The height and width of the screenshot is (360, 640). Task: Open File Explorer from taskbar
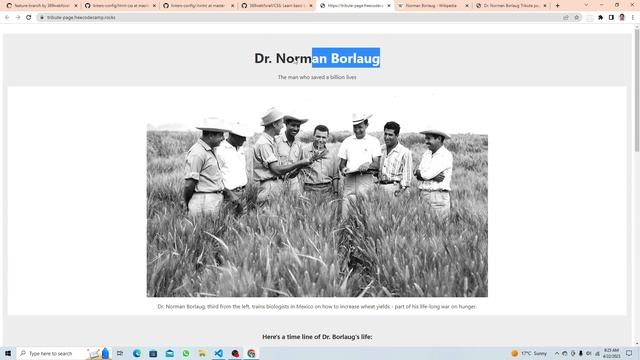coord(202,353)
